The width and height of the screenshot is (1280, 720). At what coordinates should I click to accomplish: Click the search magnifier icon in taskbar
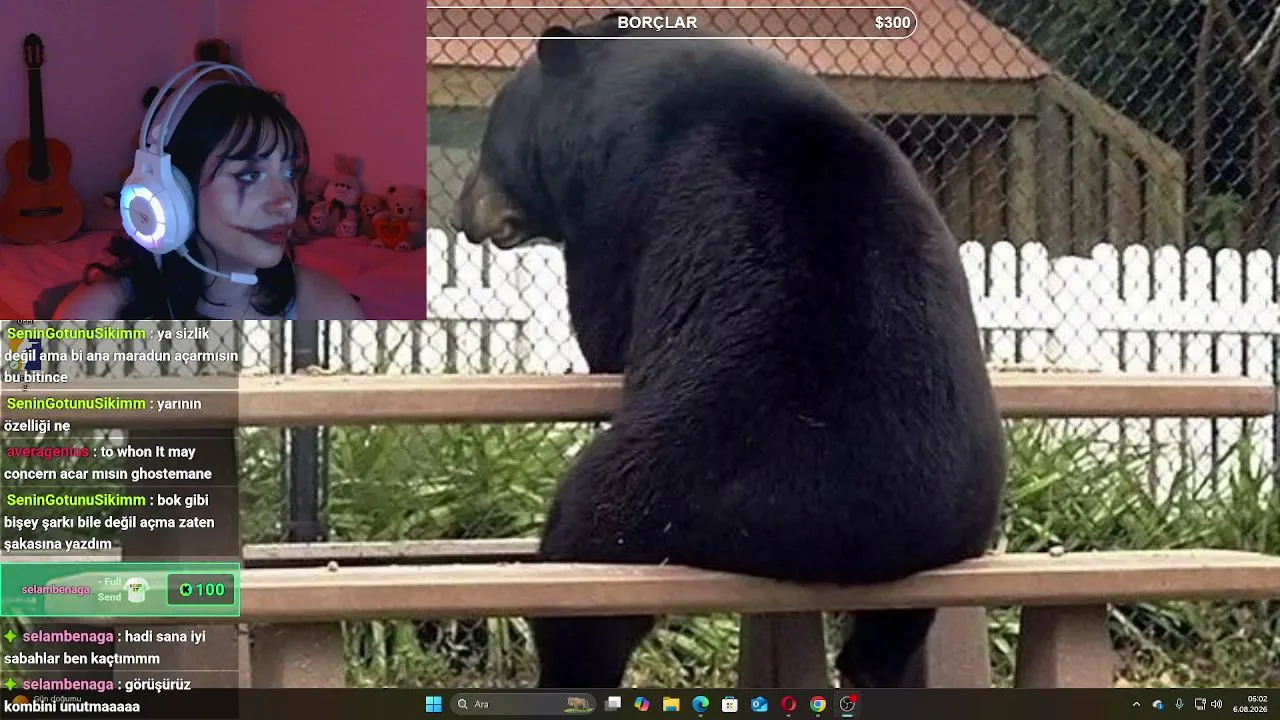click(x=462, y=704)
